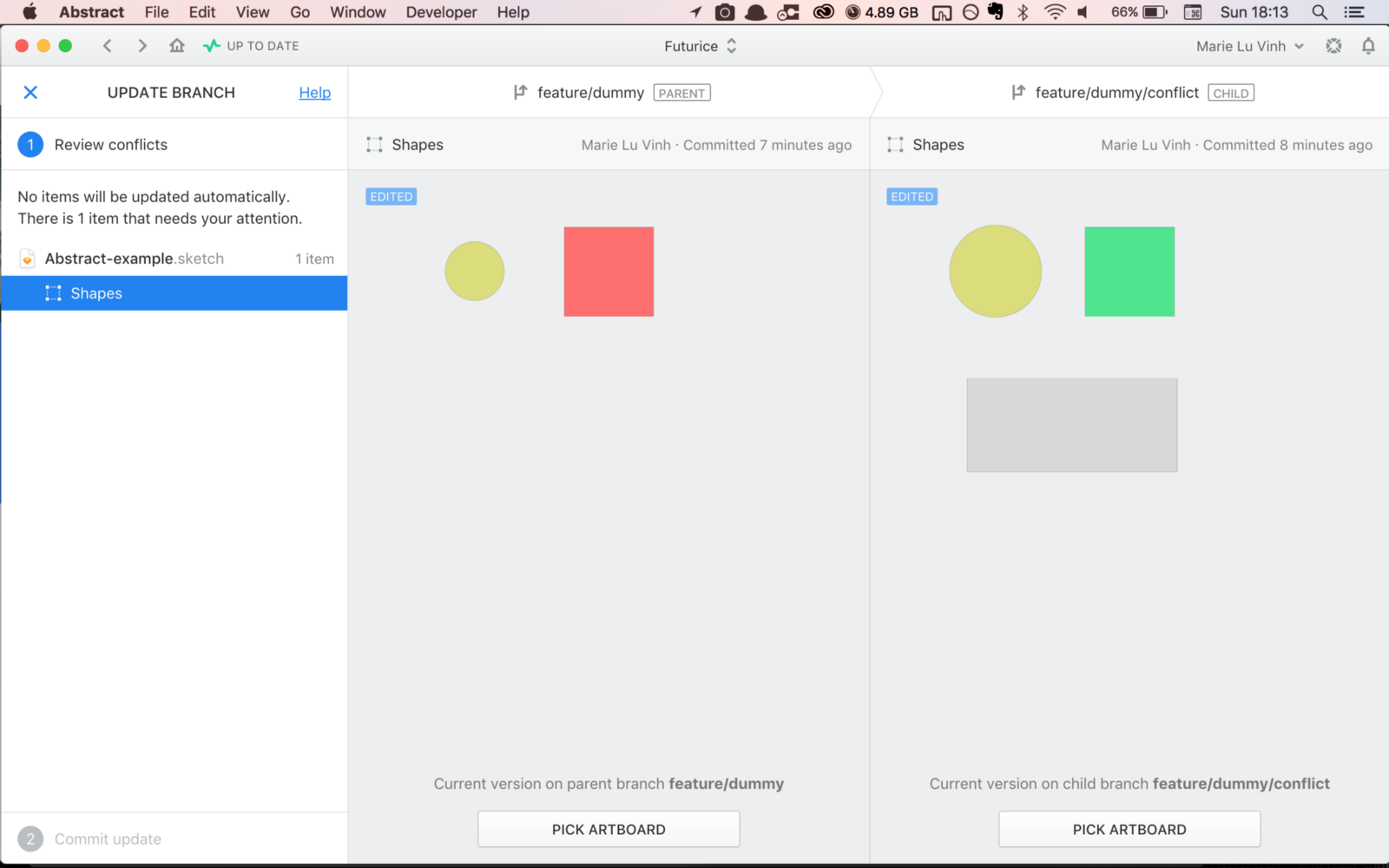This screenshot has width=1389, height=868.
Task: Click the 'Committed 8 minutes ago' text
Action: click(1287, 145)
